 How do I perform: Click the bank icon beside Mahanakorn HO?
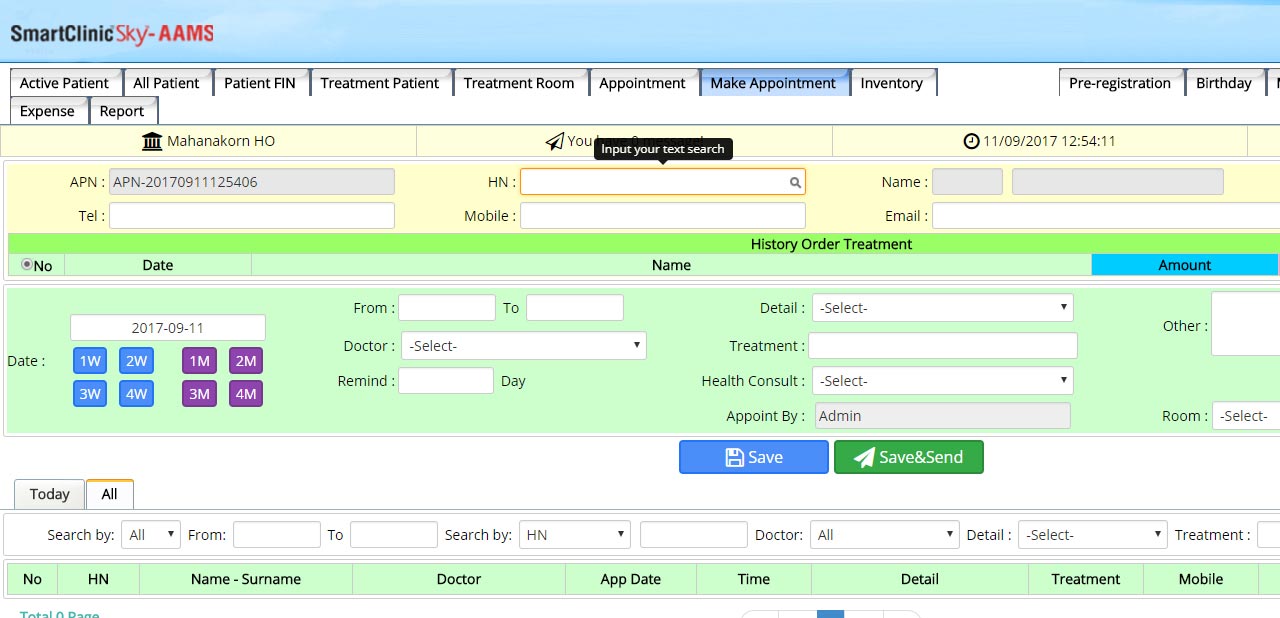(x=152, y=141)
